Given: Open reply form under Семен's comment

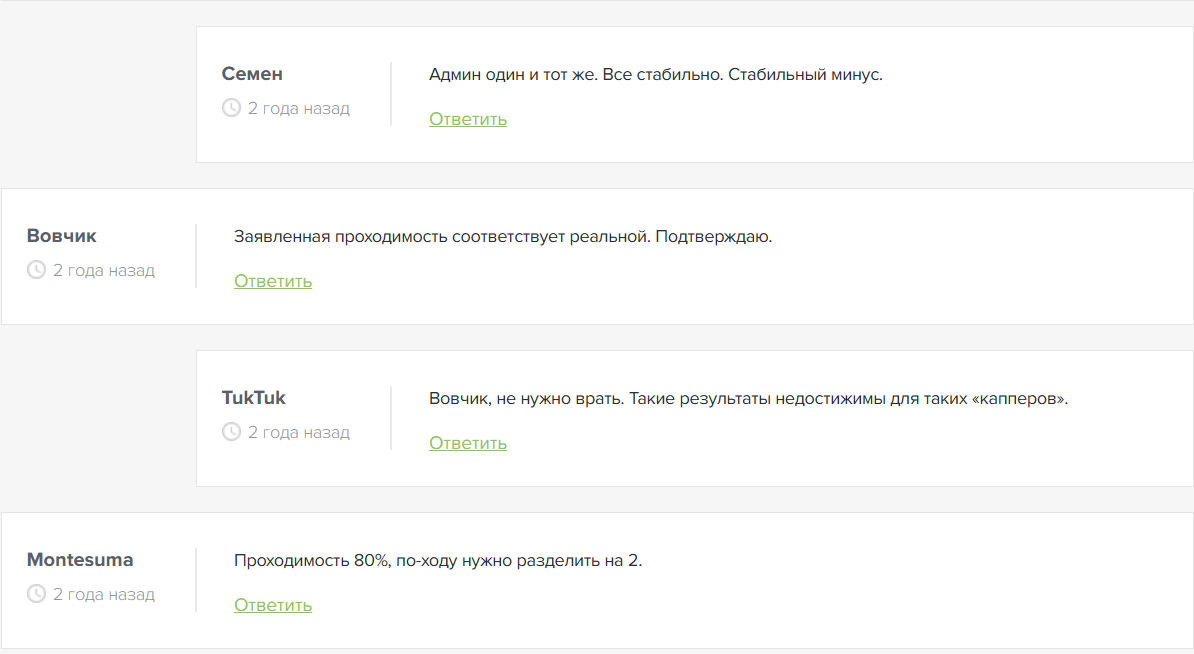Looking at the screenshot, I should [467, 118].
